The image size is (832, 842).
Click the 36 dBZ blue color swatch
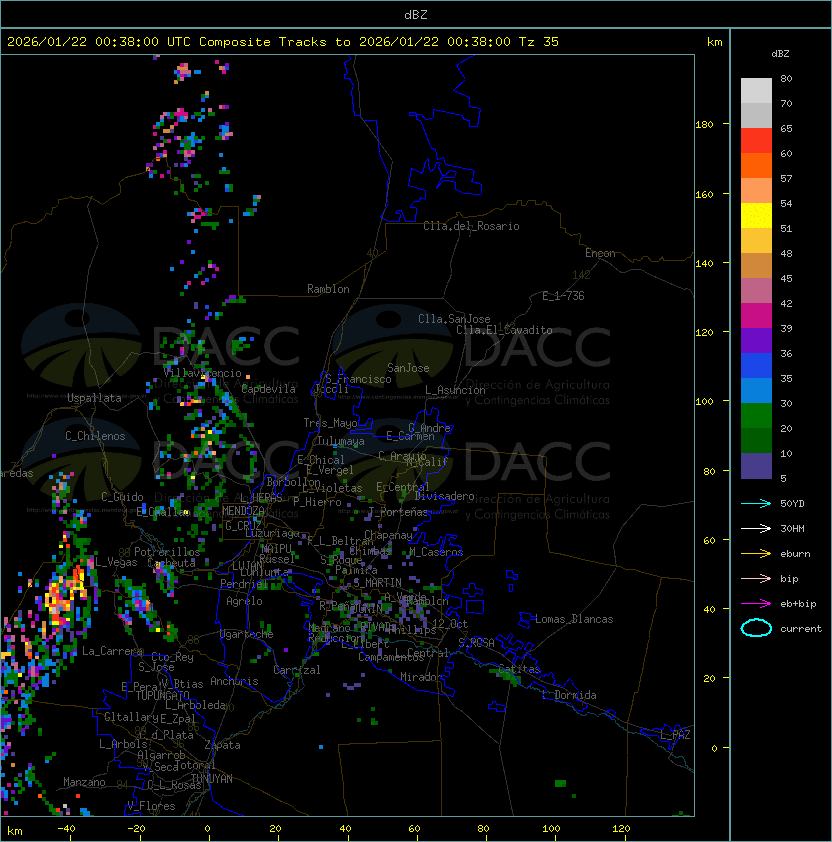coord(756,366)
